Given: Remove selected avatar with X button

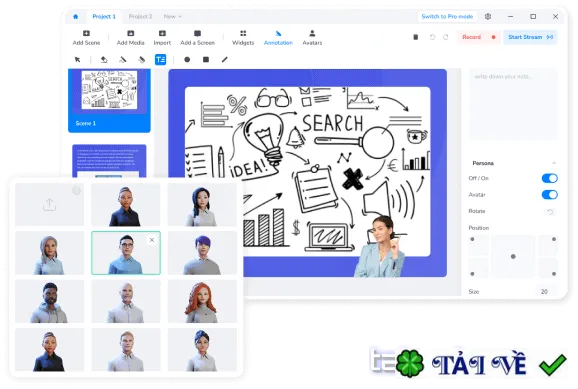Looking at the screenshot, I should pos(152,240).
